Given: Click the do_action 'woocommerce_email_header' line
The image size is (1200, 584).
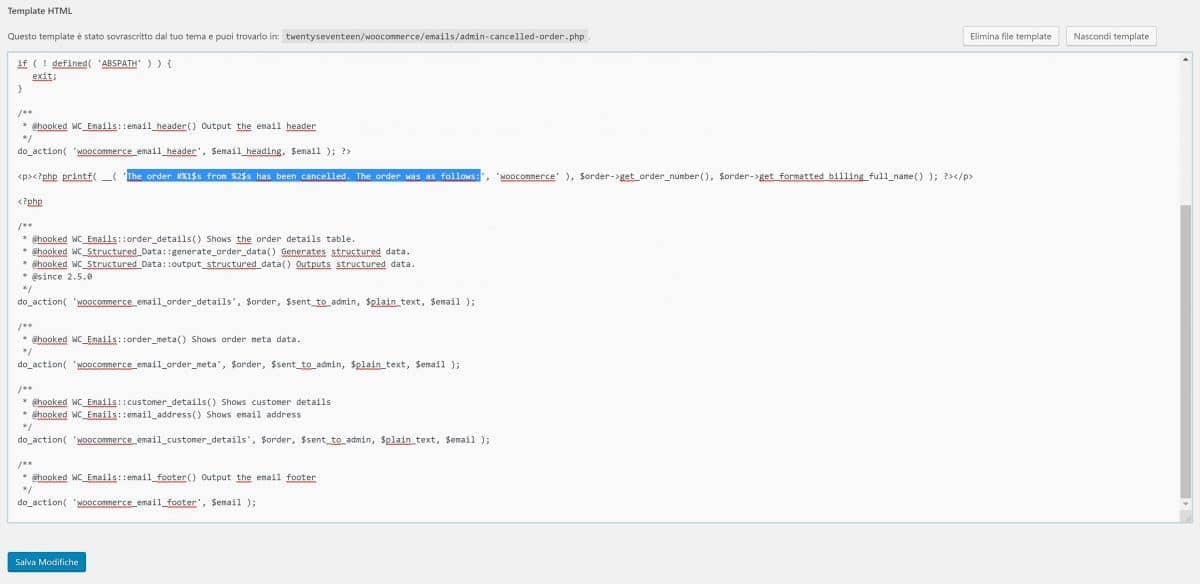Looking at the screenshot, I should pyautogui.click(x=184, y=151).
